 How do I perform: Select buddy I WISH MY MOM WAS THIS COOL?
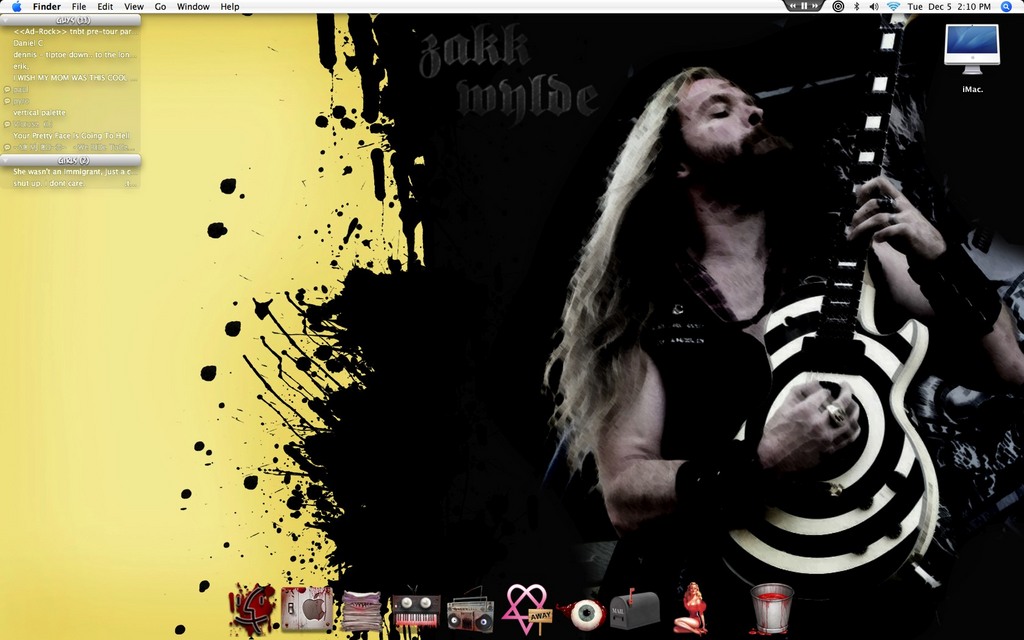coord(71,78)
